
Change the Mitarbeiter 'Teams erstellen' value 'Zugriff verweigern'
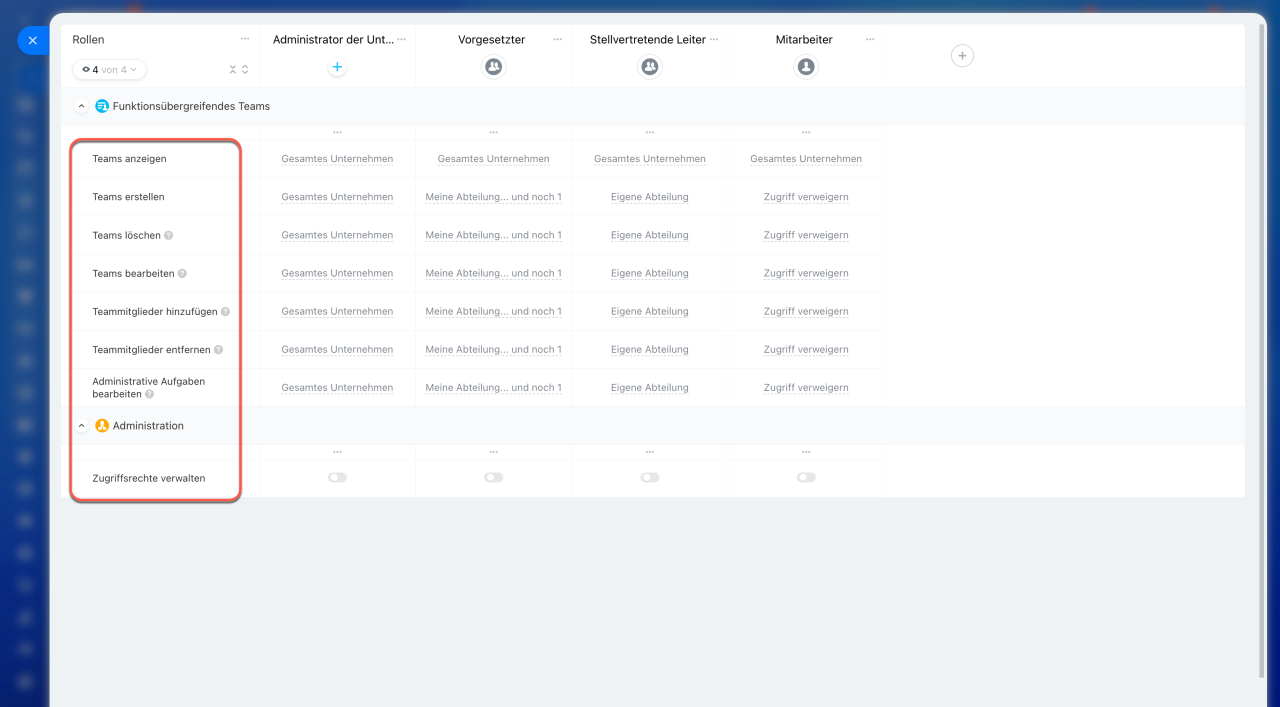(x=806, y=197)
